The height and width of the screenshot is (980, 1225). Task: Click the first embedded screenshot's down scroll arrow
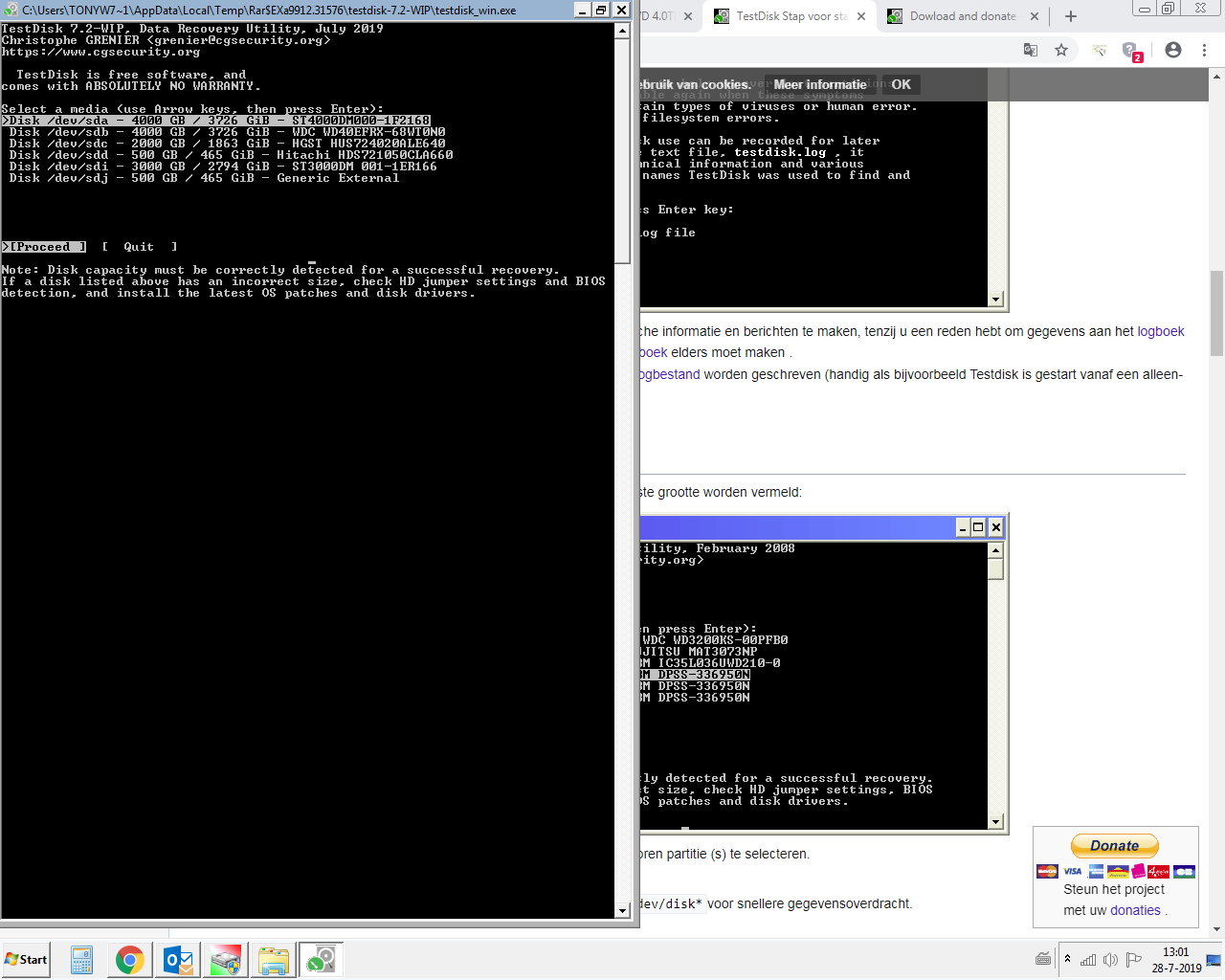[995, 300]
